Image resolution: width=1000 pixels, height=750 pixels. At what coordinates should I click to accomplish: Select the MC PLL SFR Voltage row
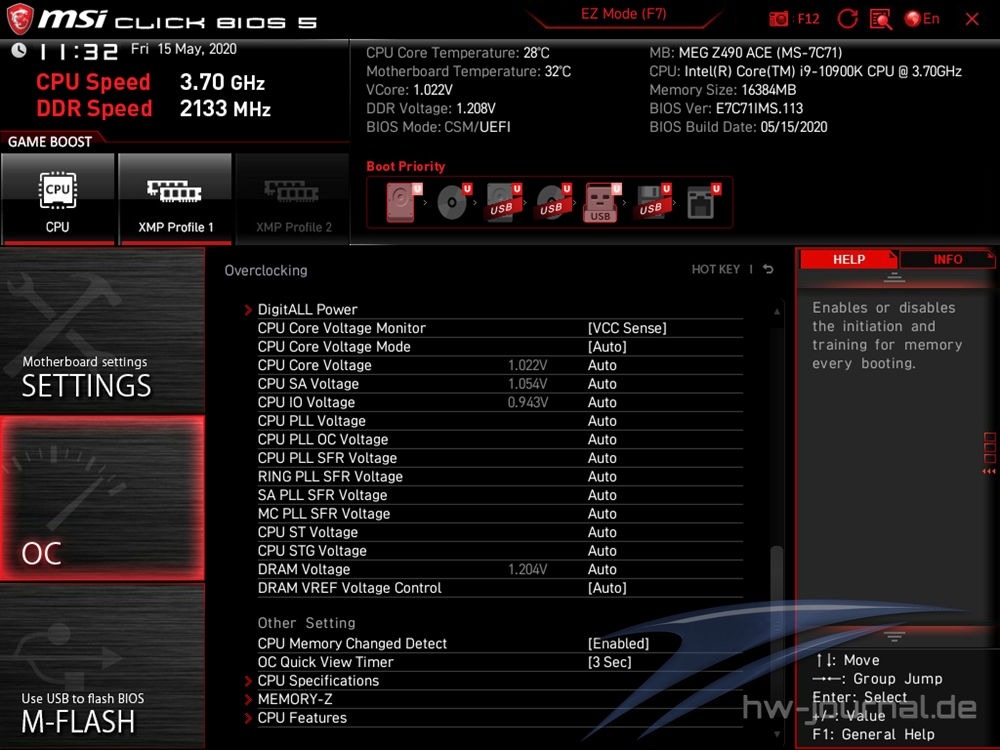[500, 513]
